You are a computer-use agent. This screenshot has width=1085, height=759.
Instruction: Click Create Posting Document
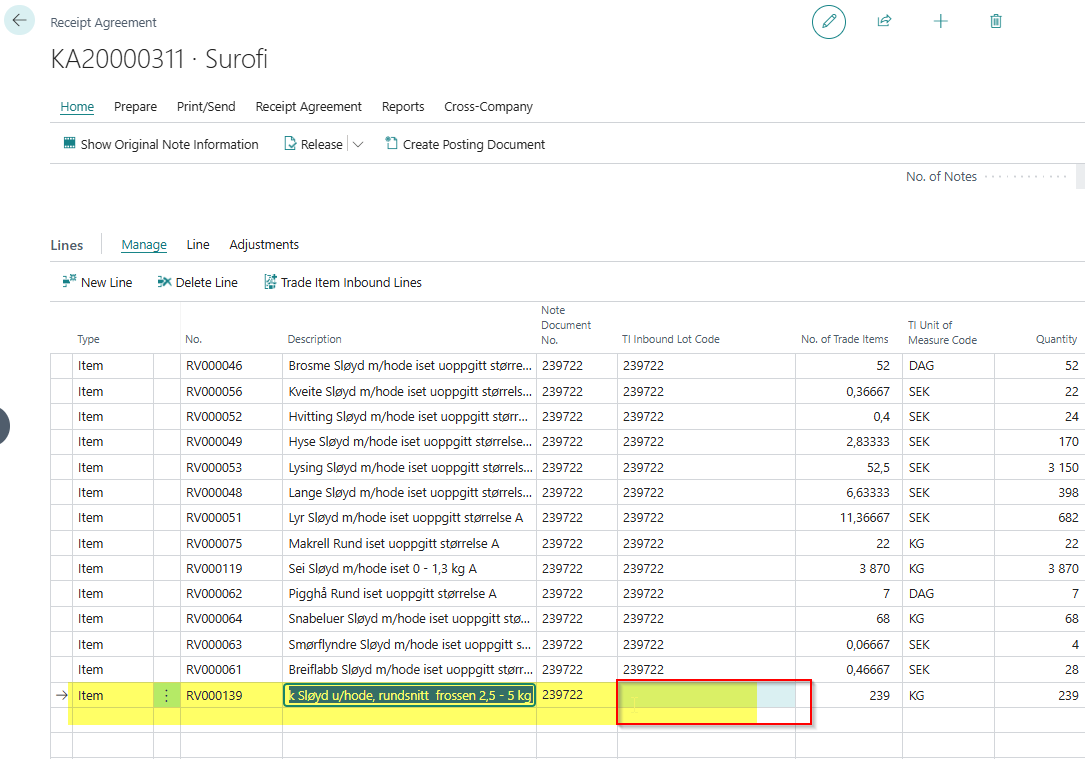tap(464, 144)
